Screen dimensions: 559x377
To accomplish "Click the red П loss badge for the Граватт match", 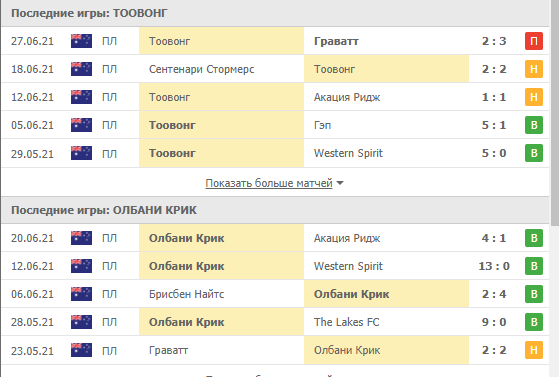I will point(534,41).
